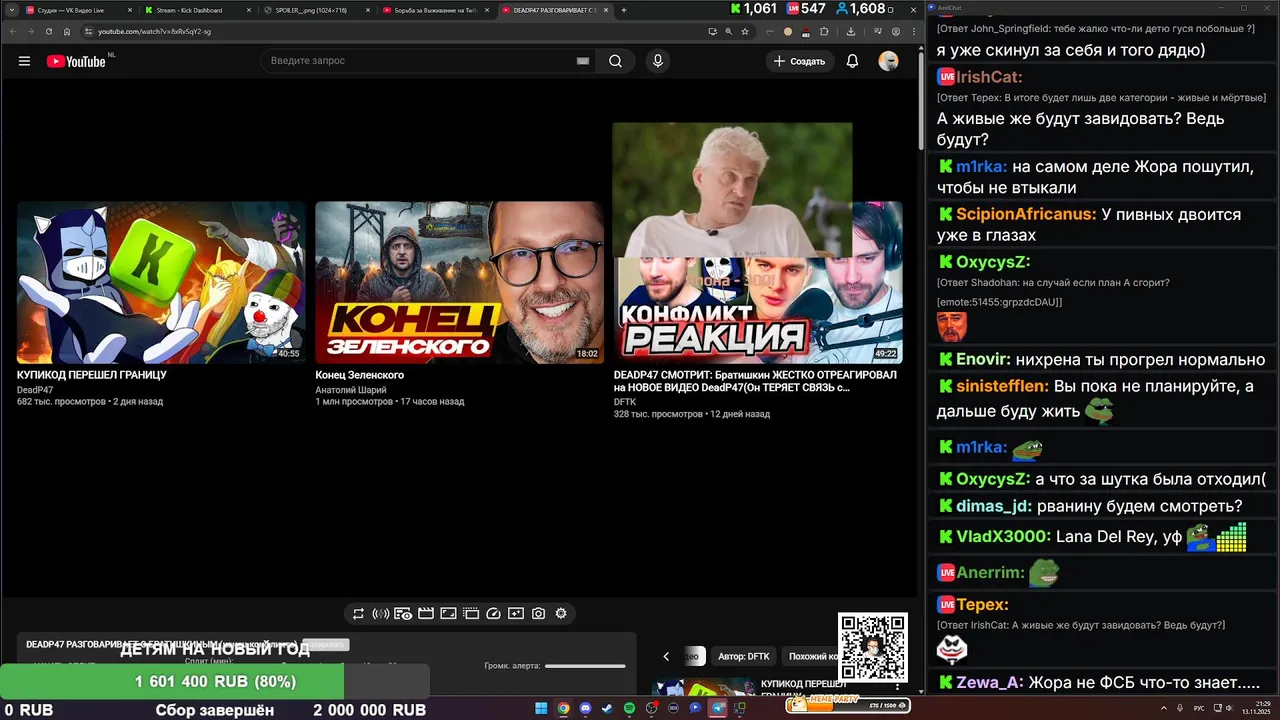This screenshot has height=720, width=1280.
Task: Open the КОНФЛИКТ РЕАКЦИЯ video thumbnail
Action: click(758, 283)
